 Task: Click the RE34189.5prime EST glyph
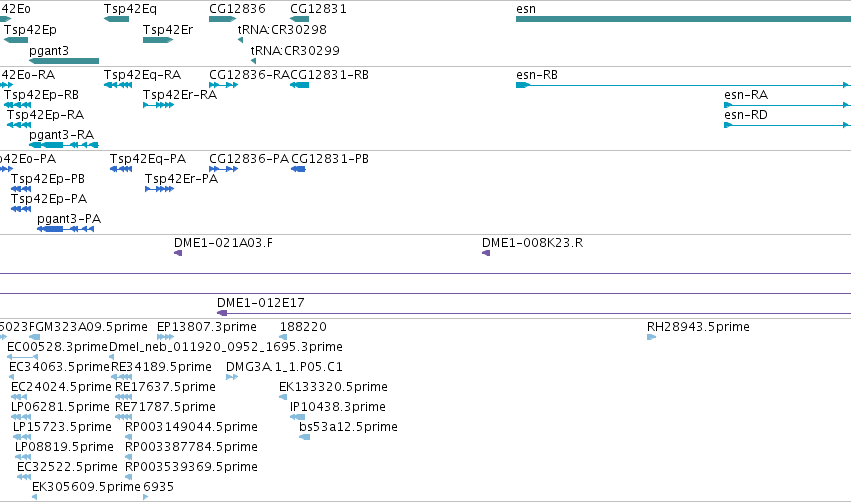[122, 377]
